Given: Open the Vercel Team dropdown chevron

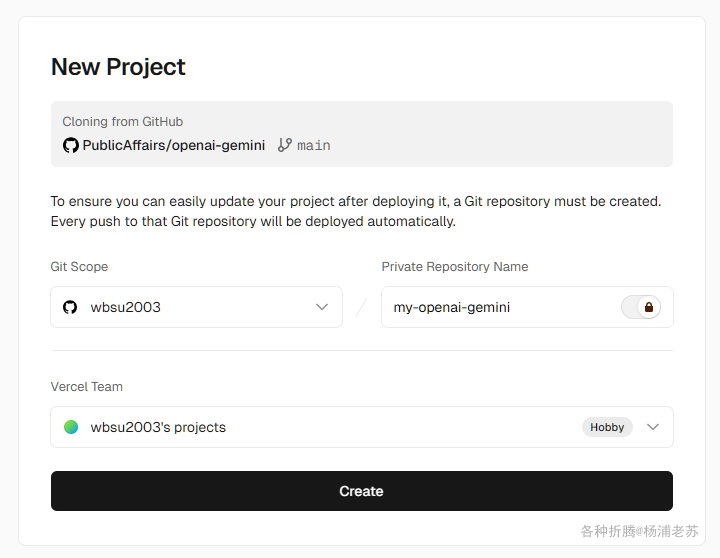Looking at the screenshot, I should pyautogui.click(x=653, y=427).
